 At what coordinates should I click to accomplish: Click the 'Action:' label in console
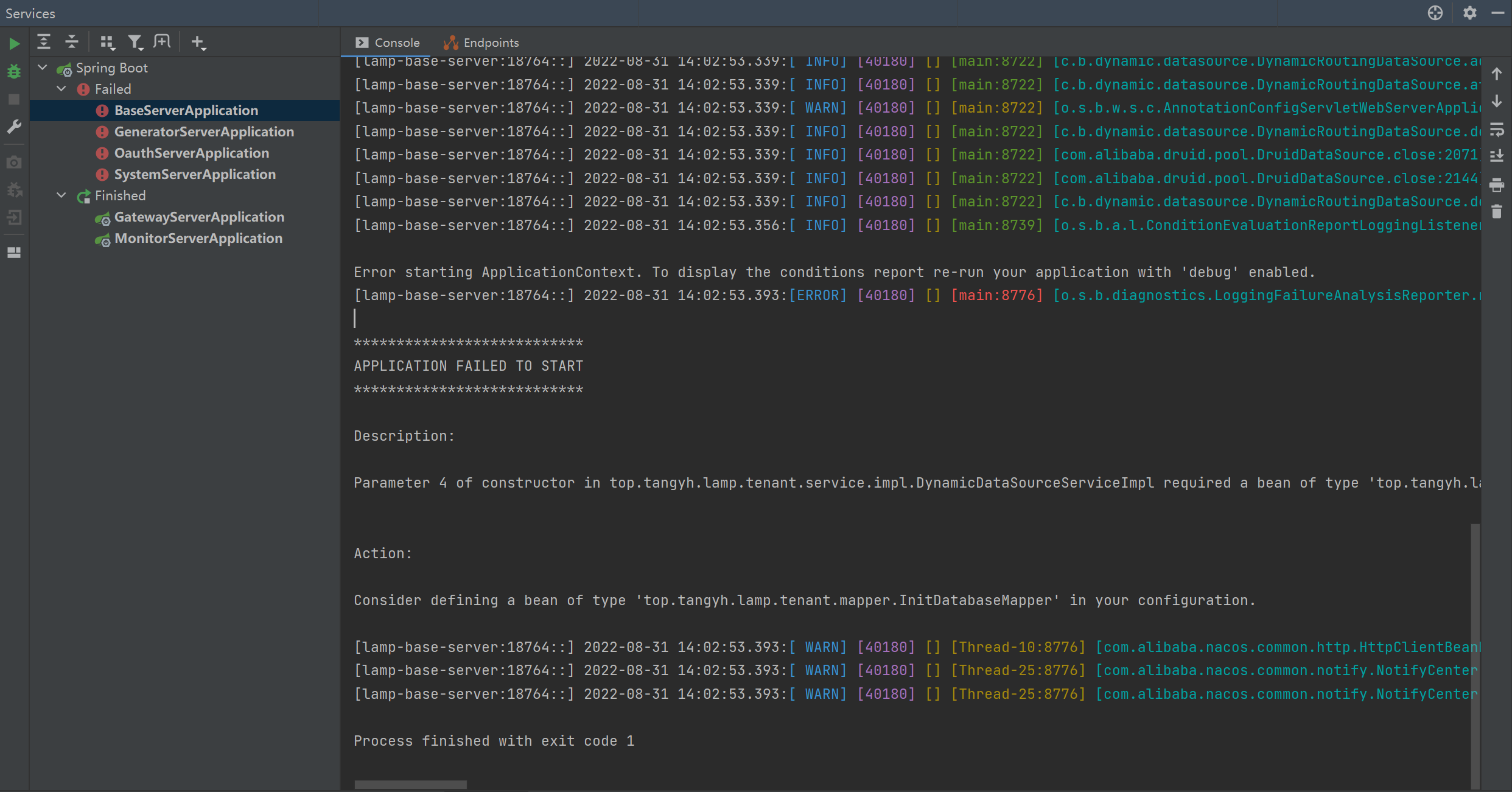click(383, 553)
